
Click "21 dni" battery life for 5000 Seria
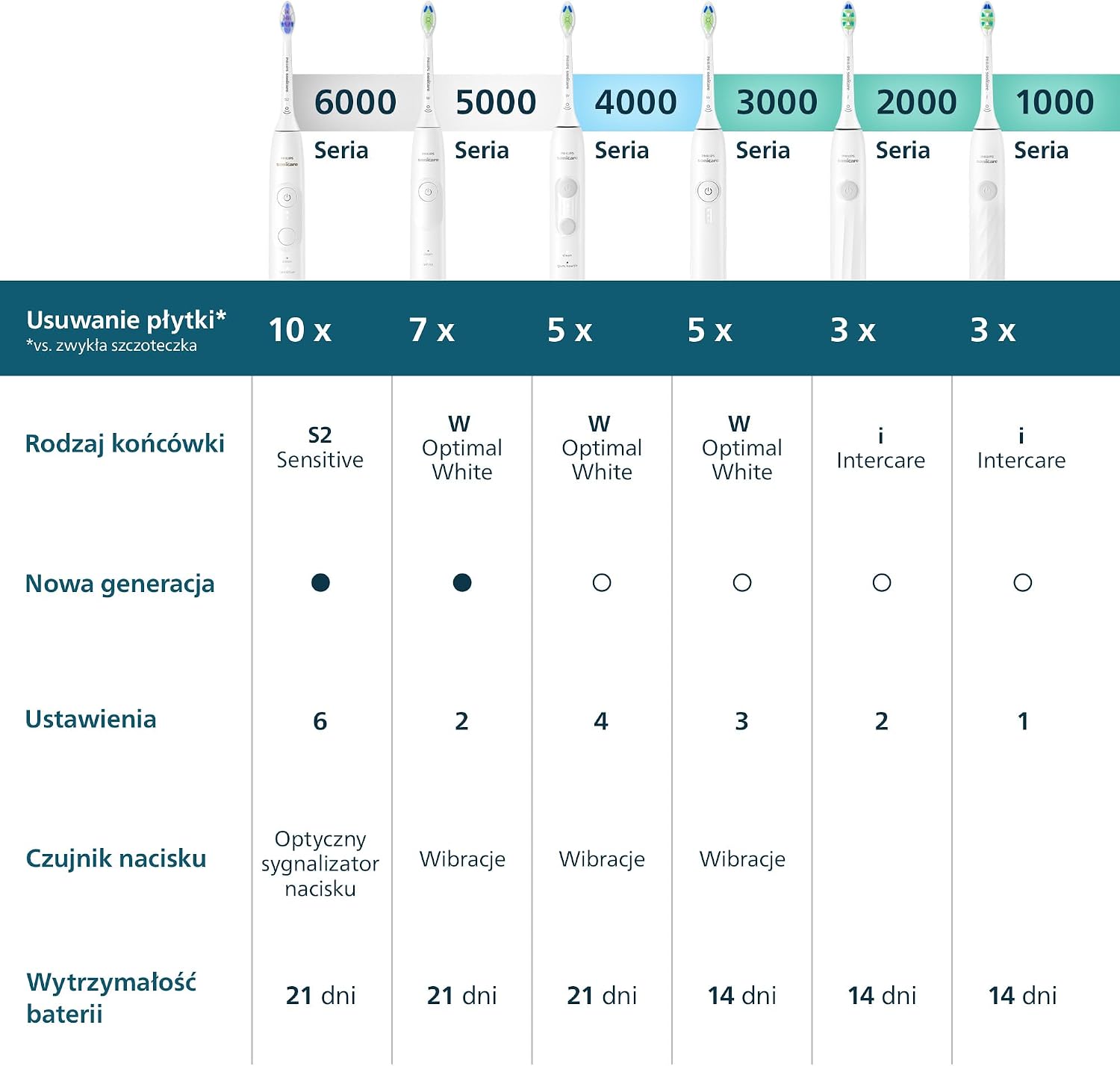pyautogui.click(x=462, y=995)
